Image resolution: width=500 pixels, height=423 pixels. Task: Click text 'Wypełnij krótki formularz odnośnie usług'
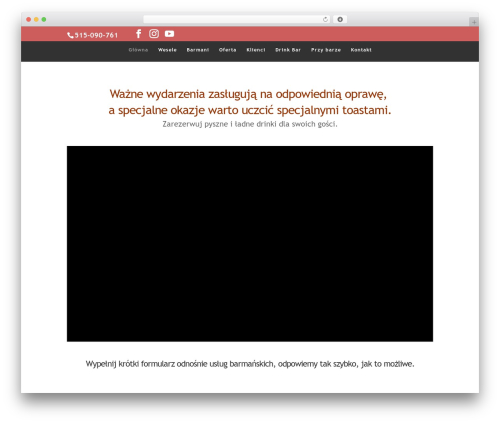[x=157, y=364]
